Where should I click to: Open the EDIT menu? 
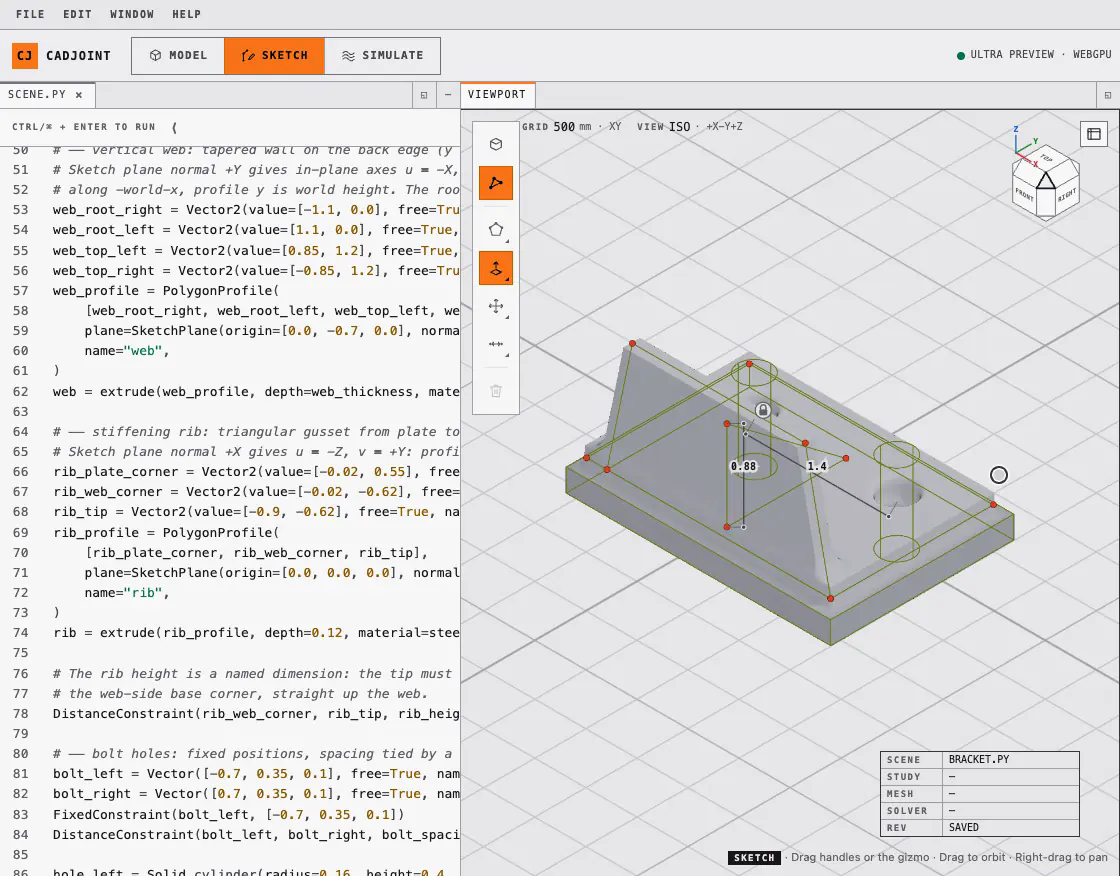tap(77, 14)
